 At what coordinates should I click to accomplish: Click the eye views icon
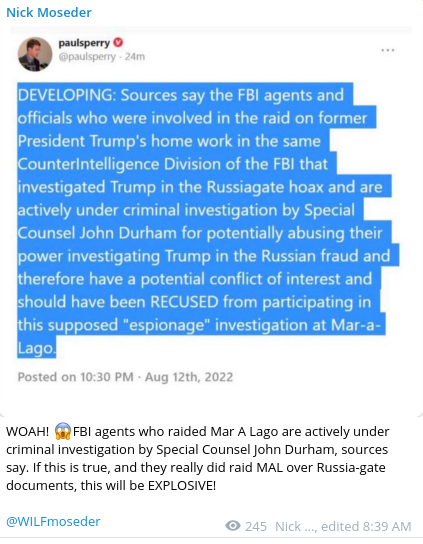point(233,526)
